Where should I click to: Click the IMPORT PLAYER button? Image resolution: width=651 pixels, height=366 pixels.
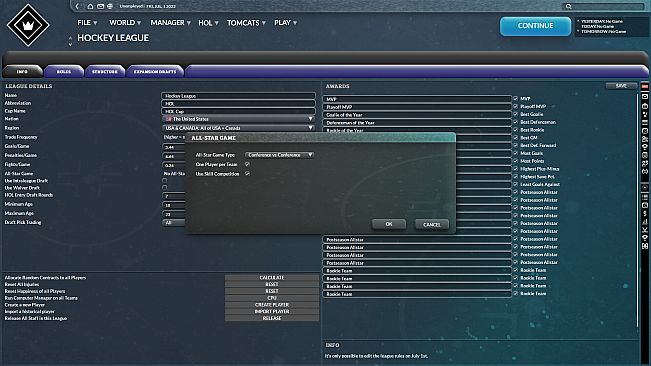click(x=272, y=311)
